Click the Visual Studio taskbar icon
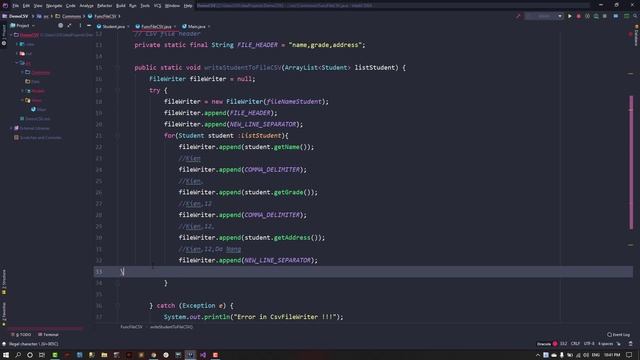 (x=203, y=355)
